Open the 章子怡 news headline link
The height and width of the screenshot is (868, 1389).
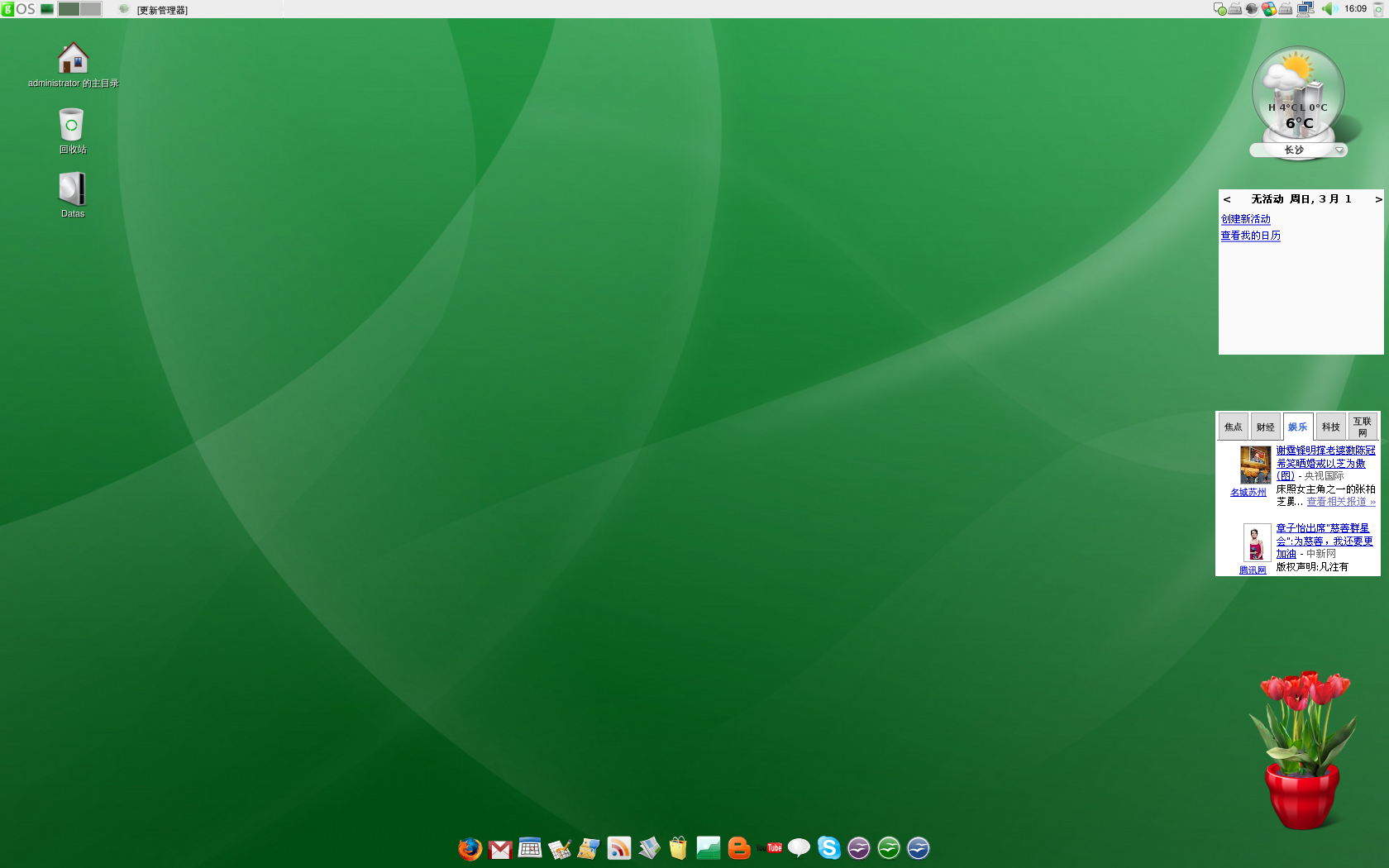pos(1324,541)
